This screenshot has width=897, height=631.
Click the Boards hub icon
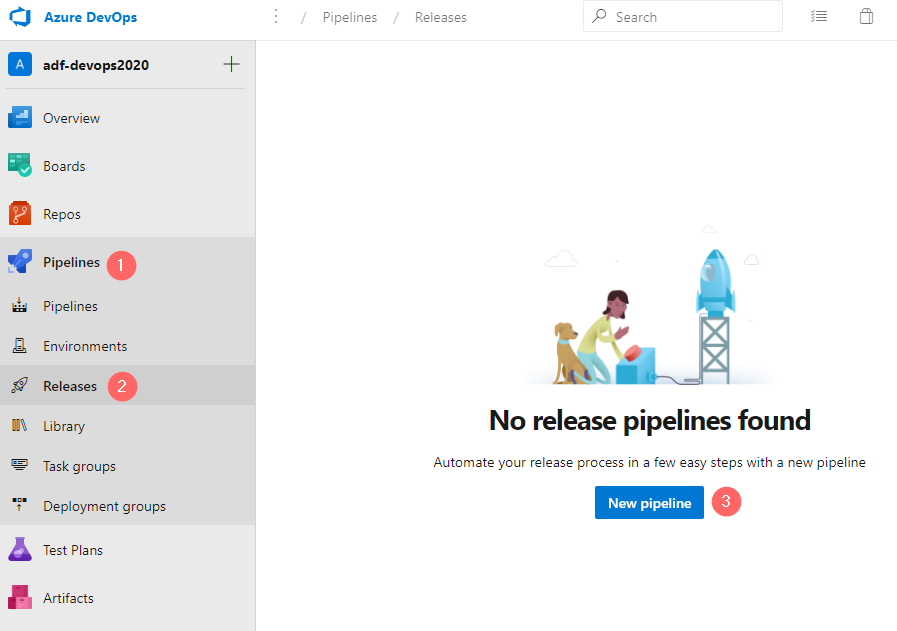pos(20,165)
